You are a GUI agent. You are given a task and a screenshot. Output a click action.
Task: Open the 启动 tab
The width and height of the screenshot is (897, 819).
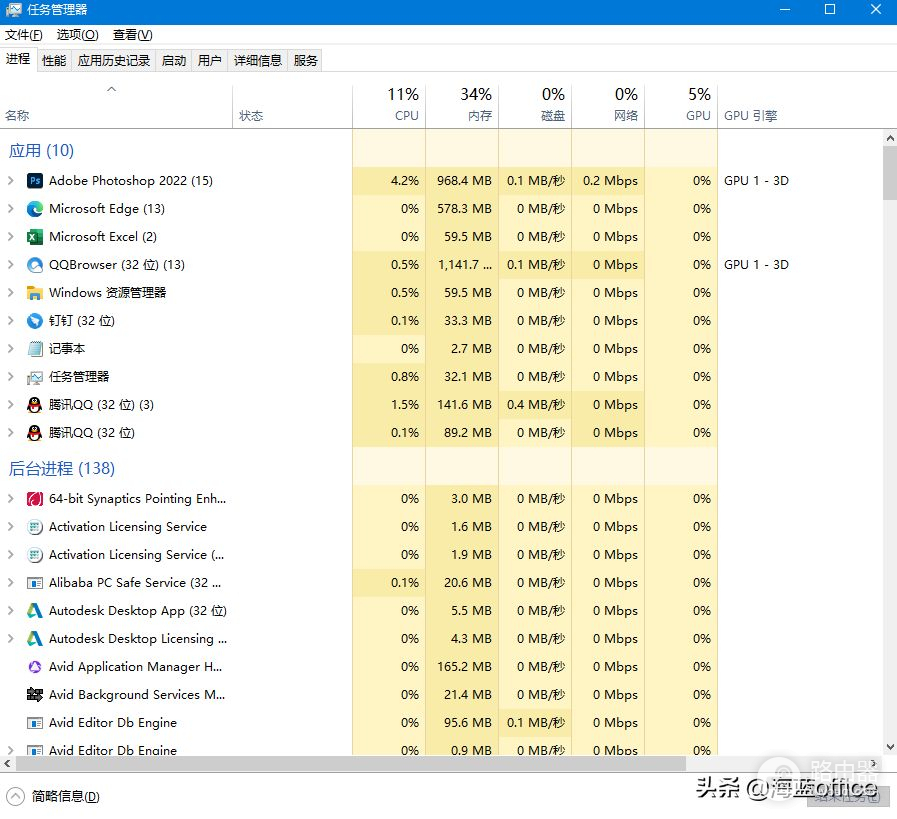click(174, 60)
